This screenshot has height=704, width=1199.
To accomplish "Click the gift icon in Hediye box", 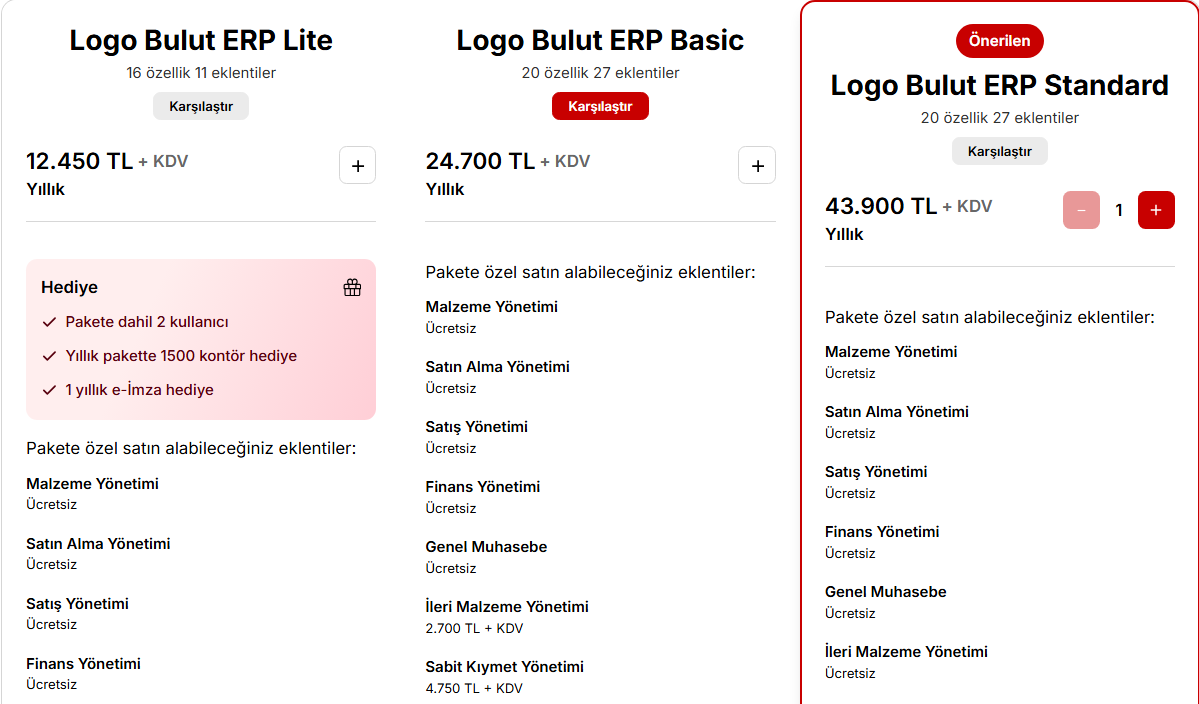I will click(x=353, y=287).
